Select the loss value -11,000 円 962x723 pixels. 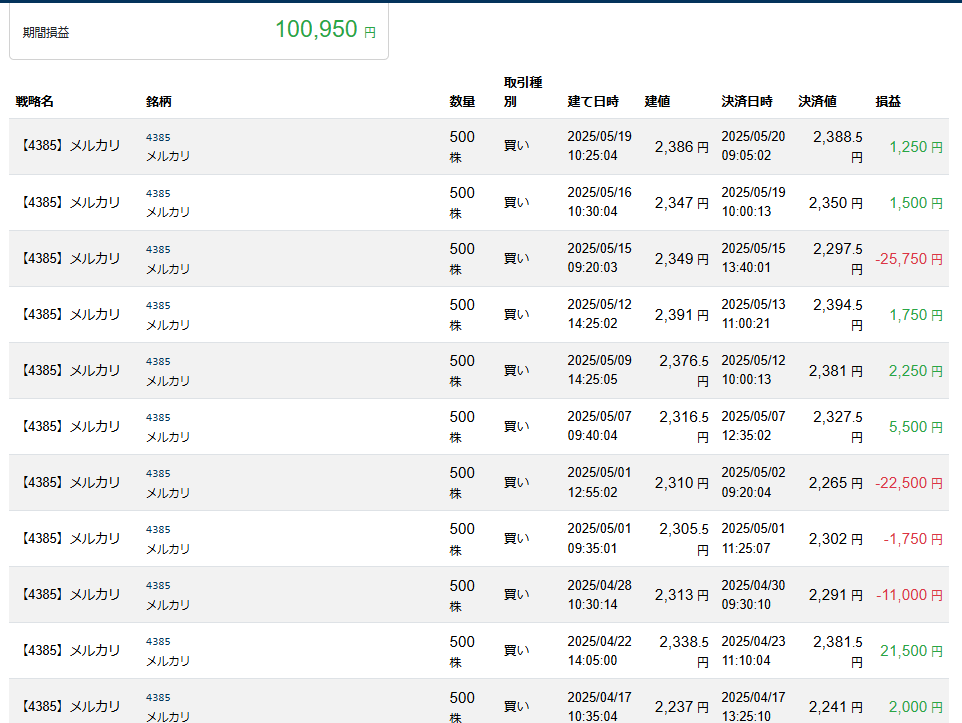pyautogui.click(x=909, y=595)
